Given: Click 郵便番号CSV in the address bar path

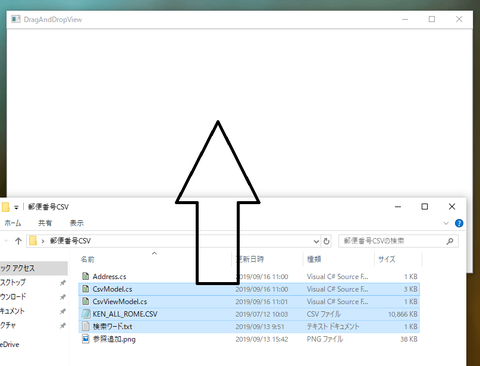Looking at the screenshot, I should tap(70, 241).
